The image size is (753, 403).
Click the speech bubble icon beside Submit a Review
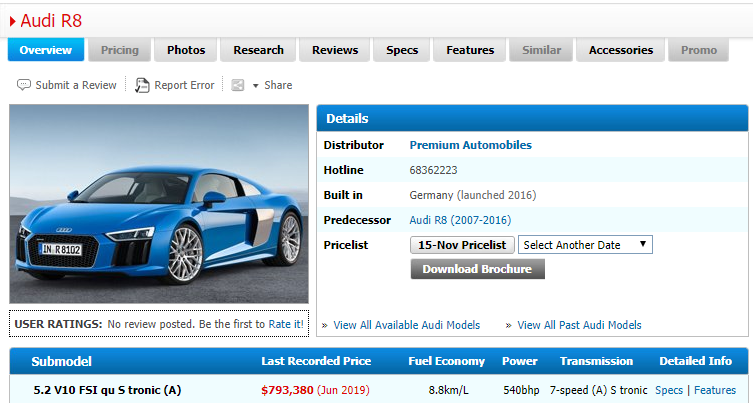pyautogui.click(x=24, y=85)
